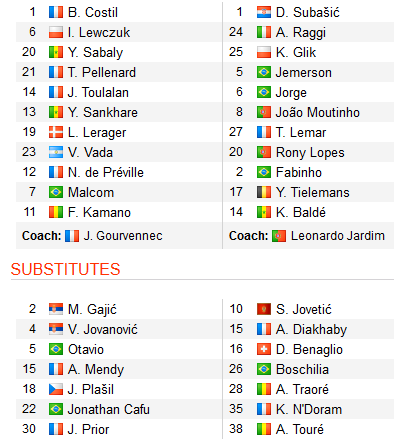Screen dimensions: 394x441
Task: Click the SUBSTITUTES section heading
Action: coord(65,269)
